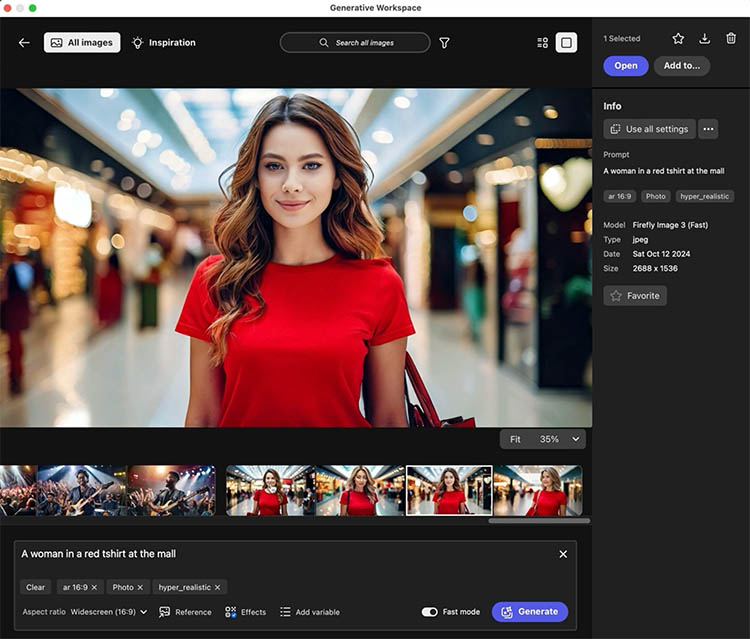The width and height of the screenshot is (750, 639).
Task: Remove the Photo prompt tag
Action: pos(140,587)
